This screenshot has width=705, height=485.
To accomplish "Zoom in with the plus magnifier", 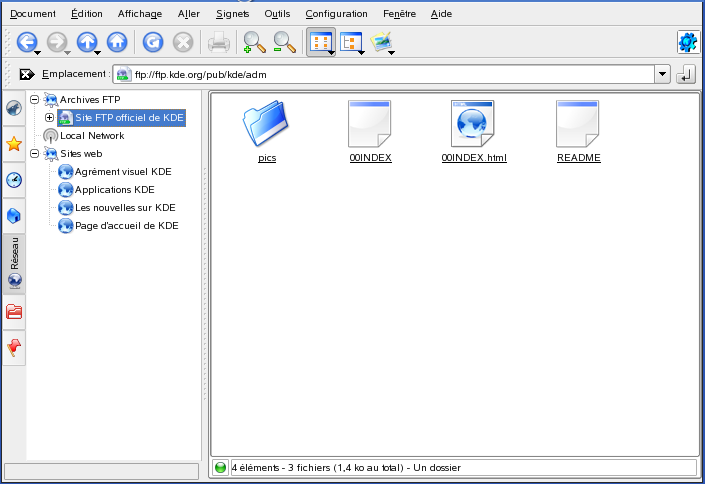I will coord(254,42).
